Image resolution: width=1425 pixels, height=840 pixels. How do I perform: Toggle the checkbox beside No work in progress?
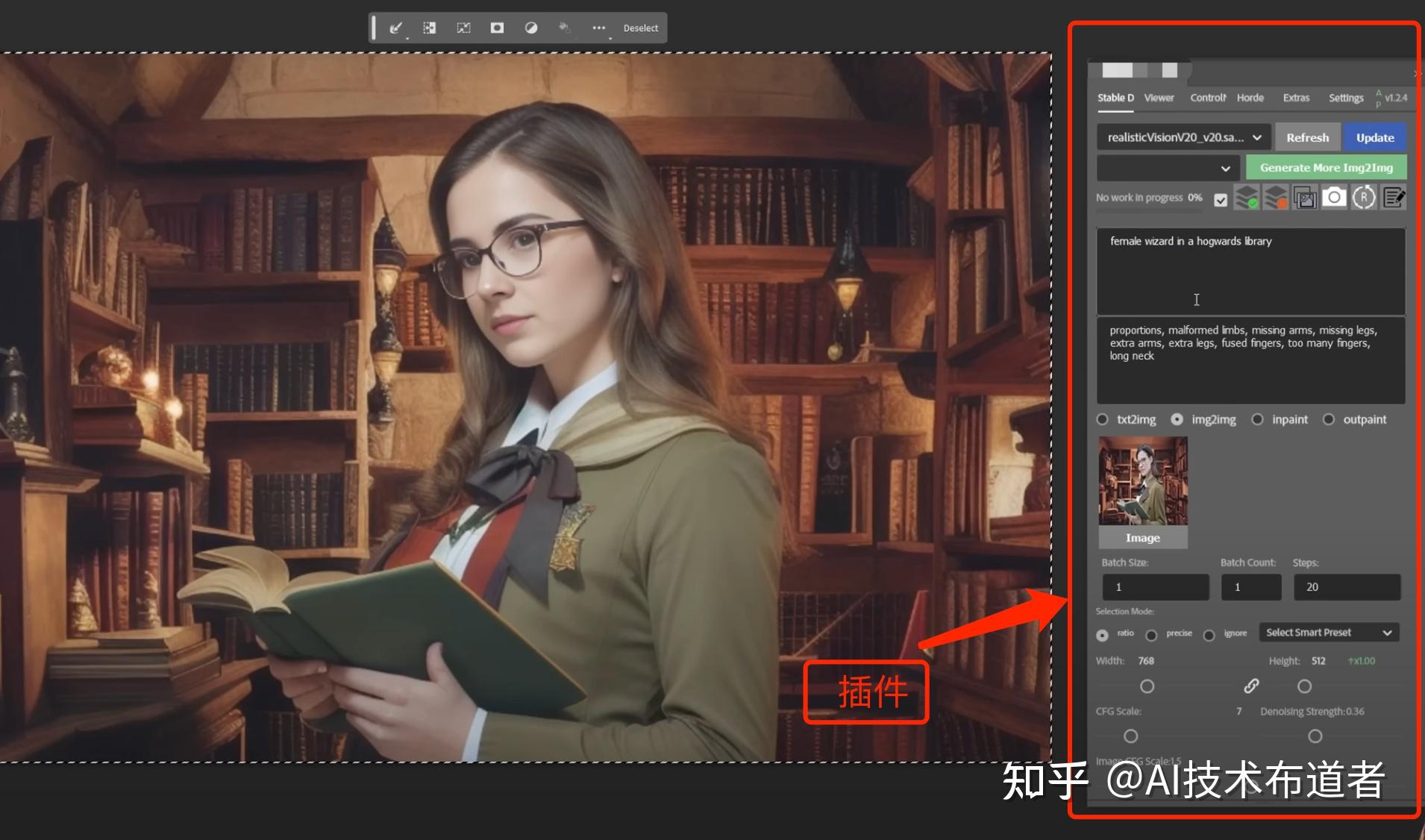coord(1221,198)
